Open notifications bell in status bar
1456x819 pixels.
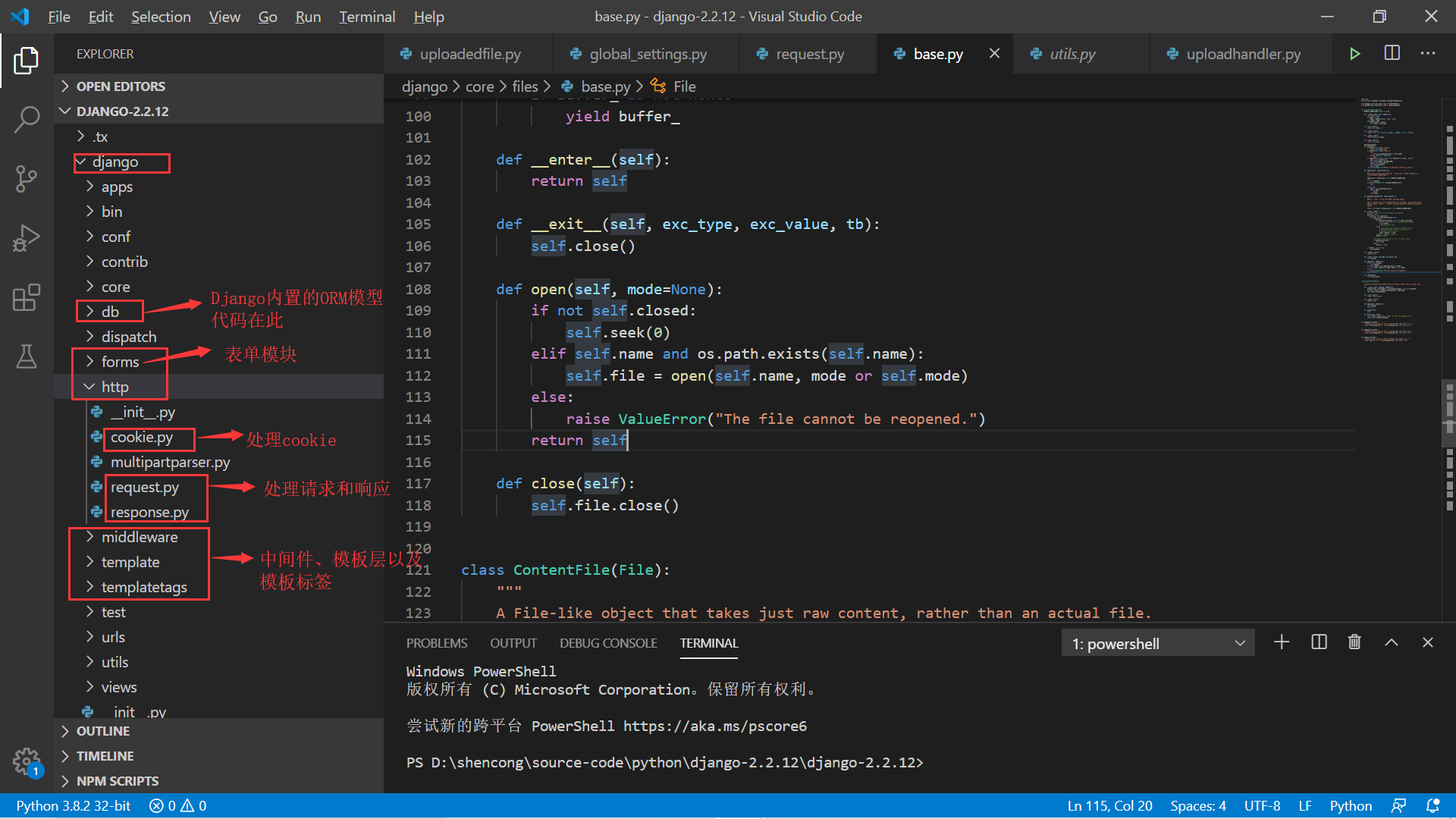(1432, 805)
